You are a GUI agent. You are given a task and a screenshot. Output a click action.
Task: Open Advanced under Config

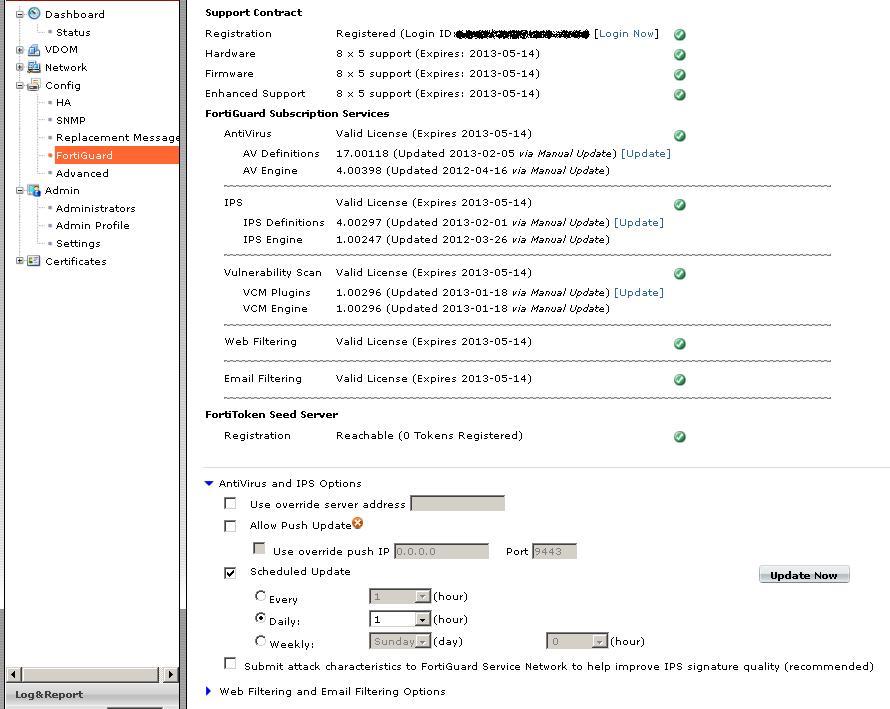(82, 174)
